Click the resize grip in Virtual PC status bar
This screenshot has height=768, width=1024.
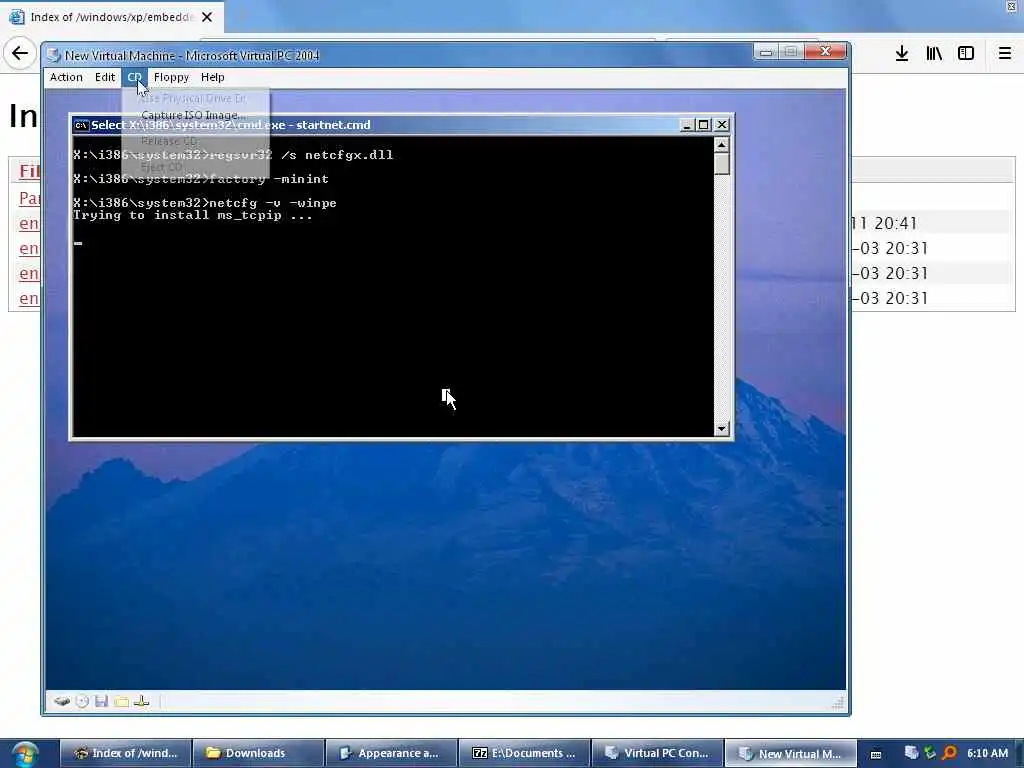[838, 703]
